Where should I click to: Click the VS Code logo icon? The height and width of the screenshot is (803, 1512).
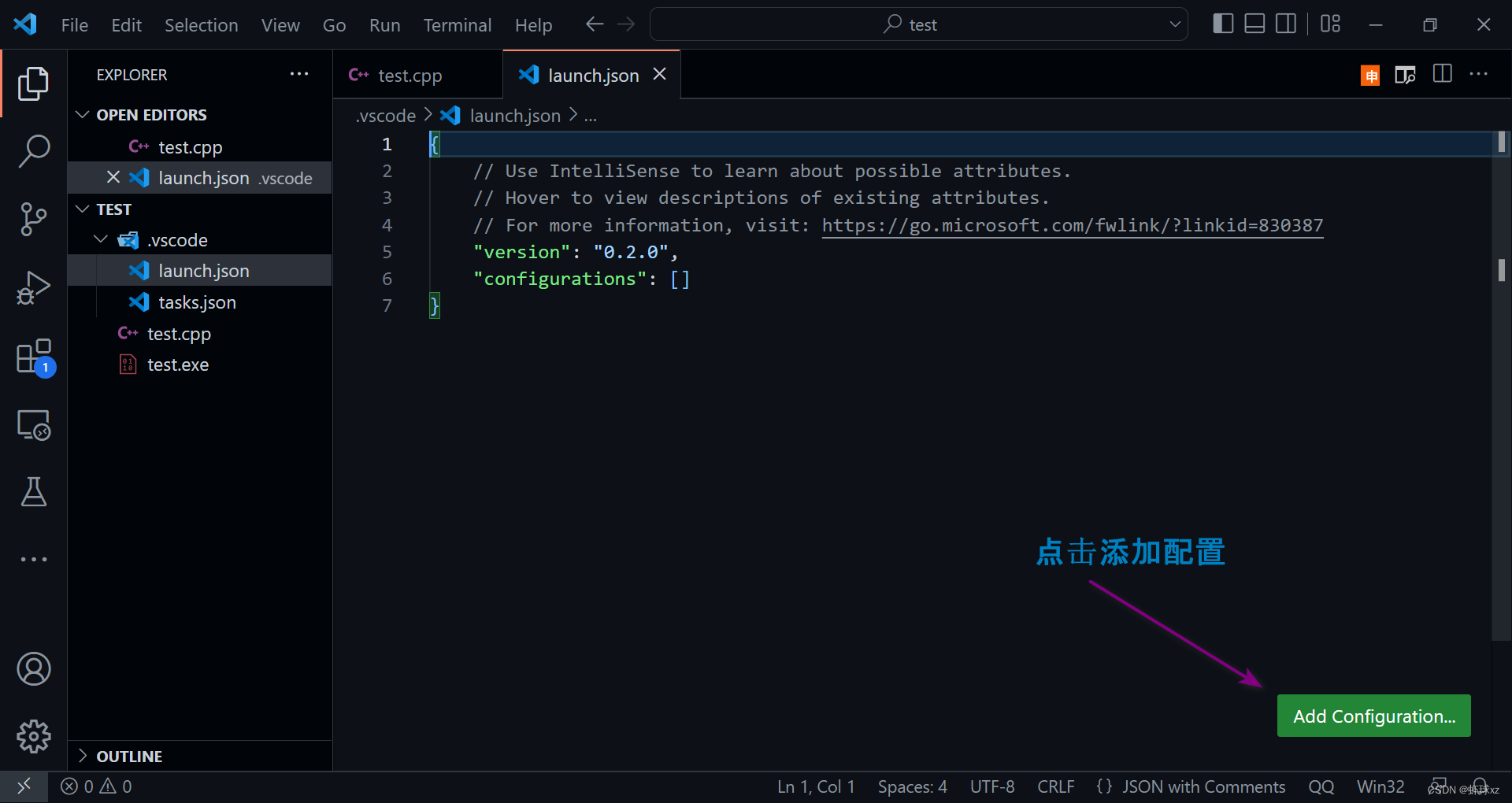[25, 24]
